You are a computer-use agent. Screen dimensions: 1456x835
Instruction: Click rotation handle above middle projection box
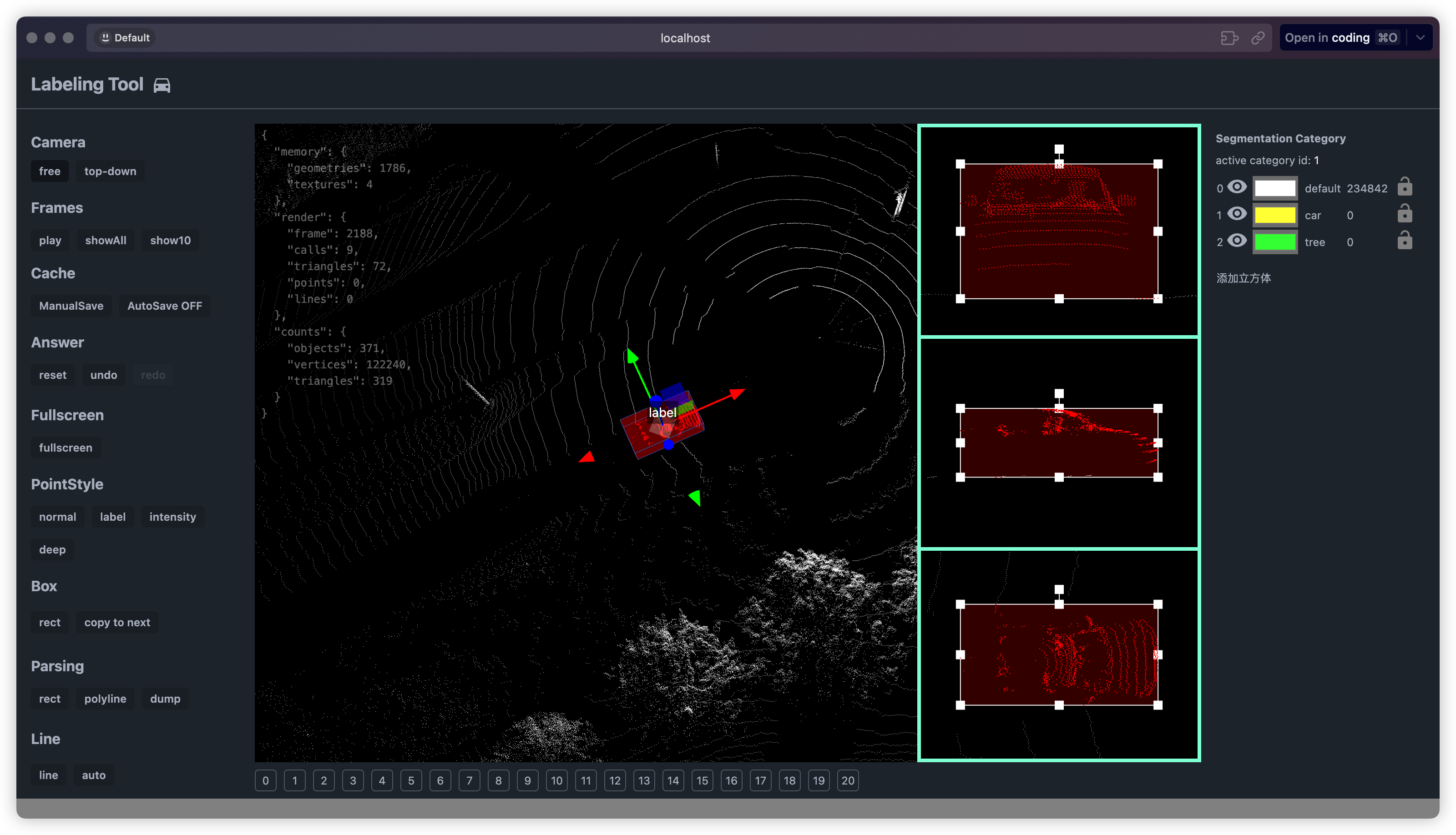(1059, 393)
